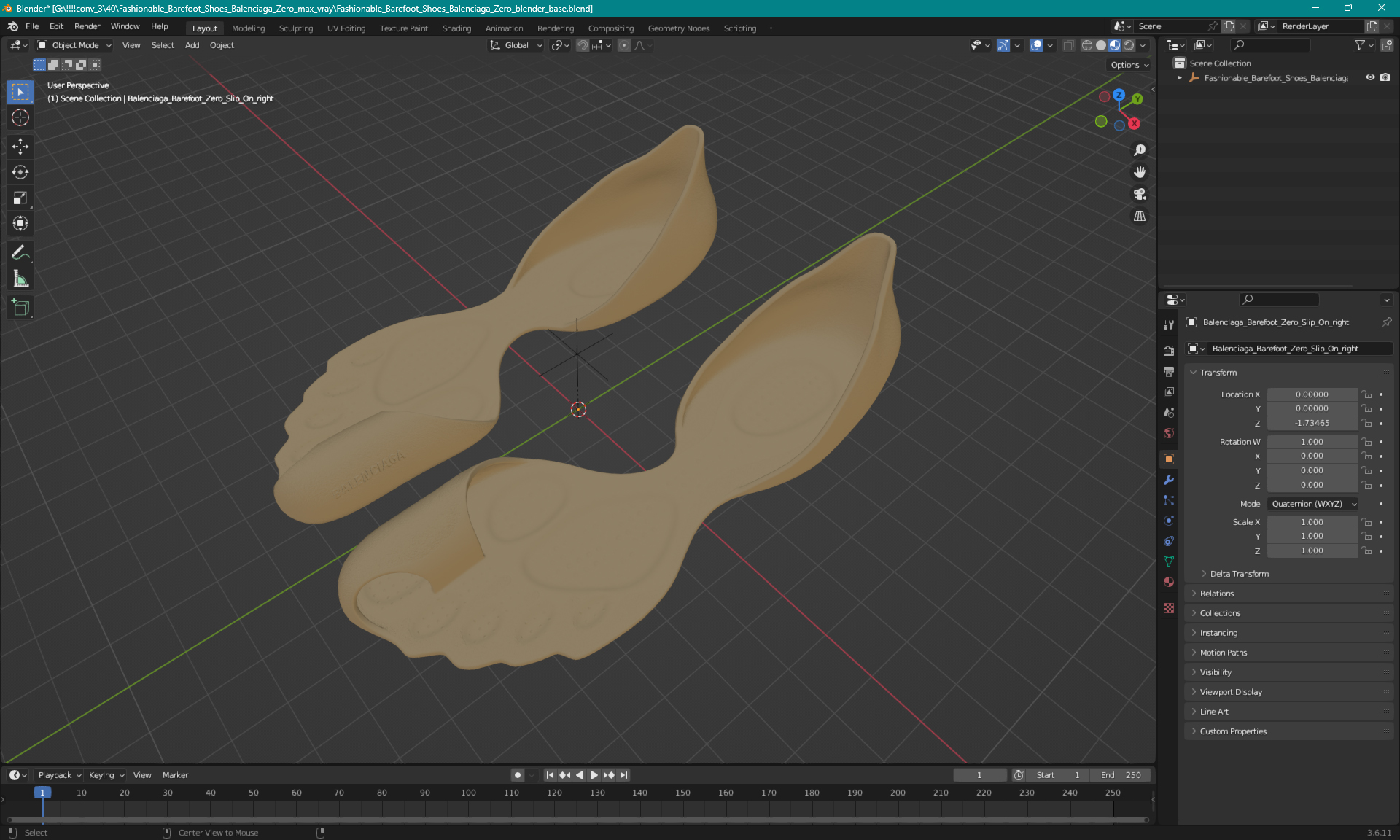Play animation forward

(594, 775)
